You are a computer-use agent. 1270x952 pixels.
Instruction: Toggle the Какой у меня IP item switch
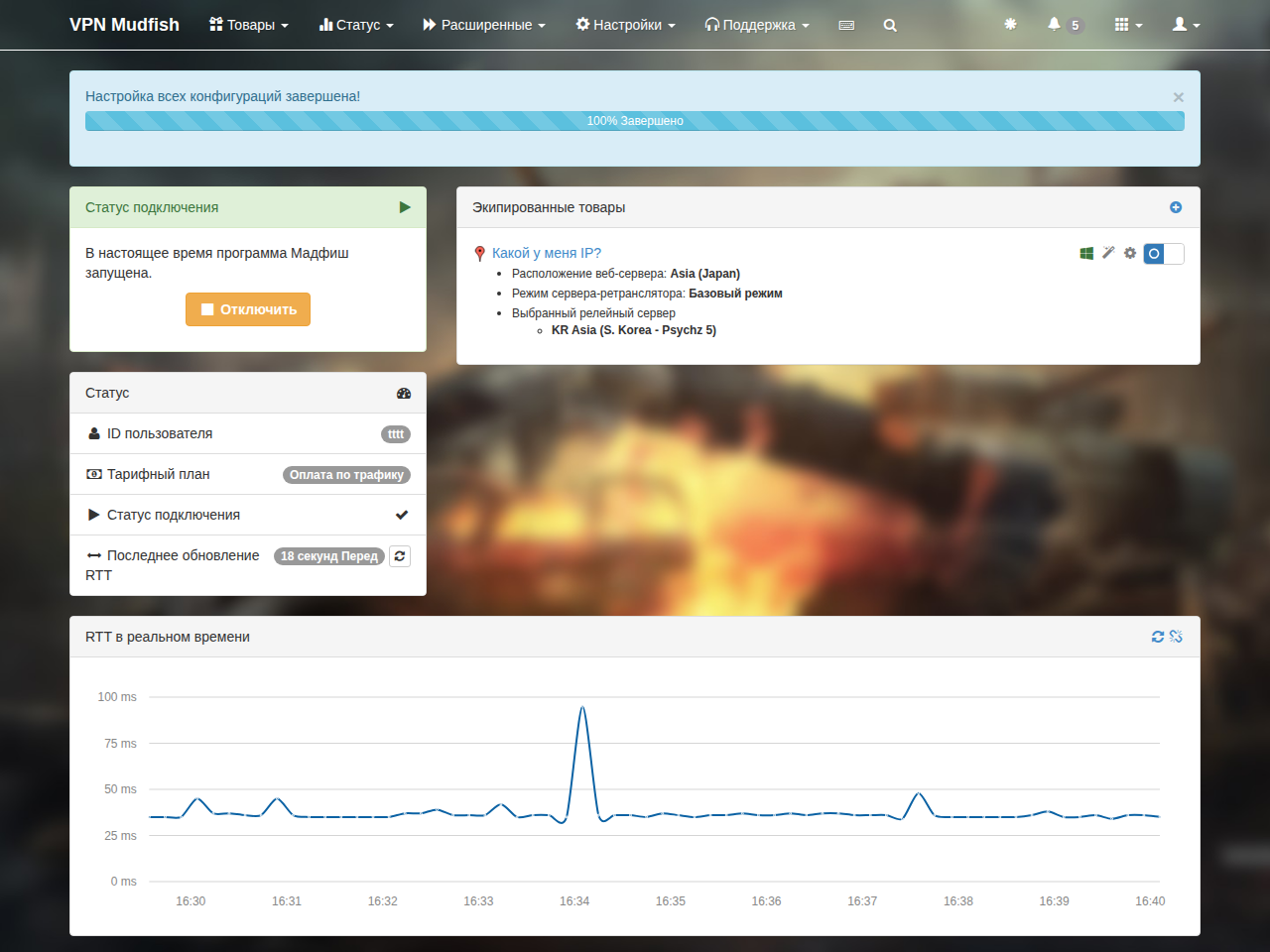1164,254
